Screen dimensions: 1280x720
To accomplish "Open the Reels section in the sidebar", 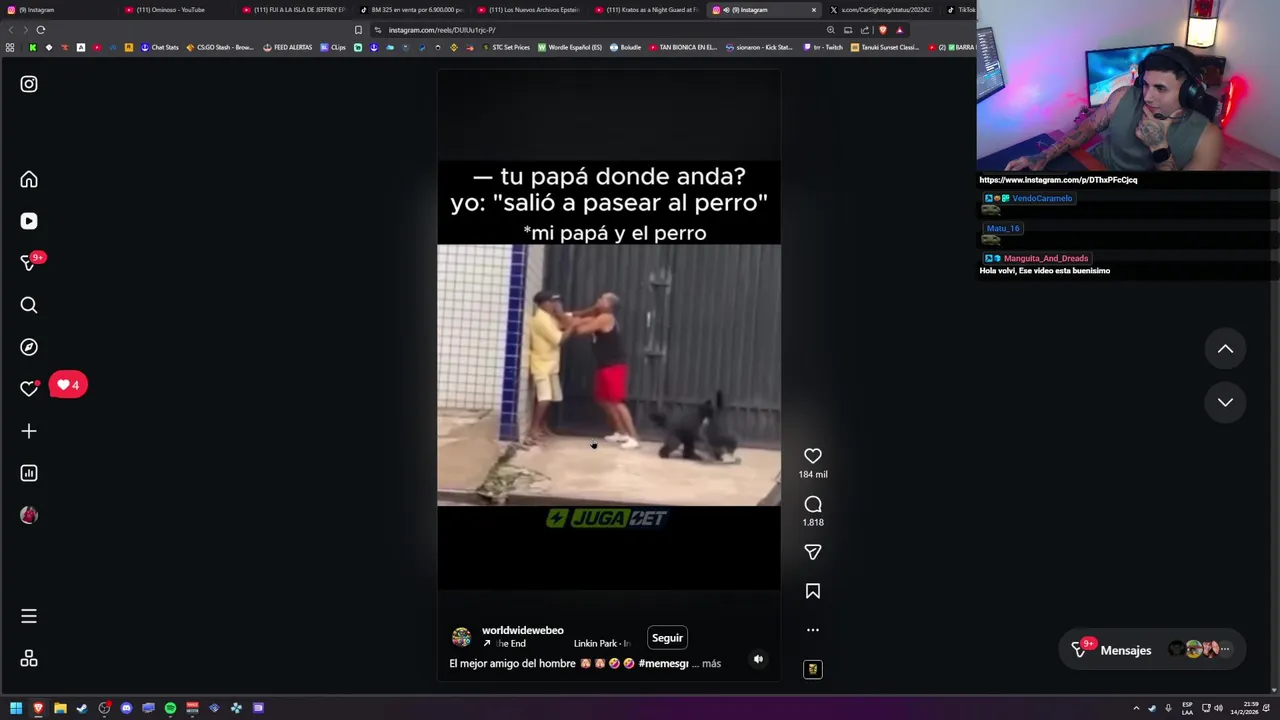I will pos(29,221).
